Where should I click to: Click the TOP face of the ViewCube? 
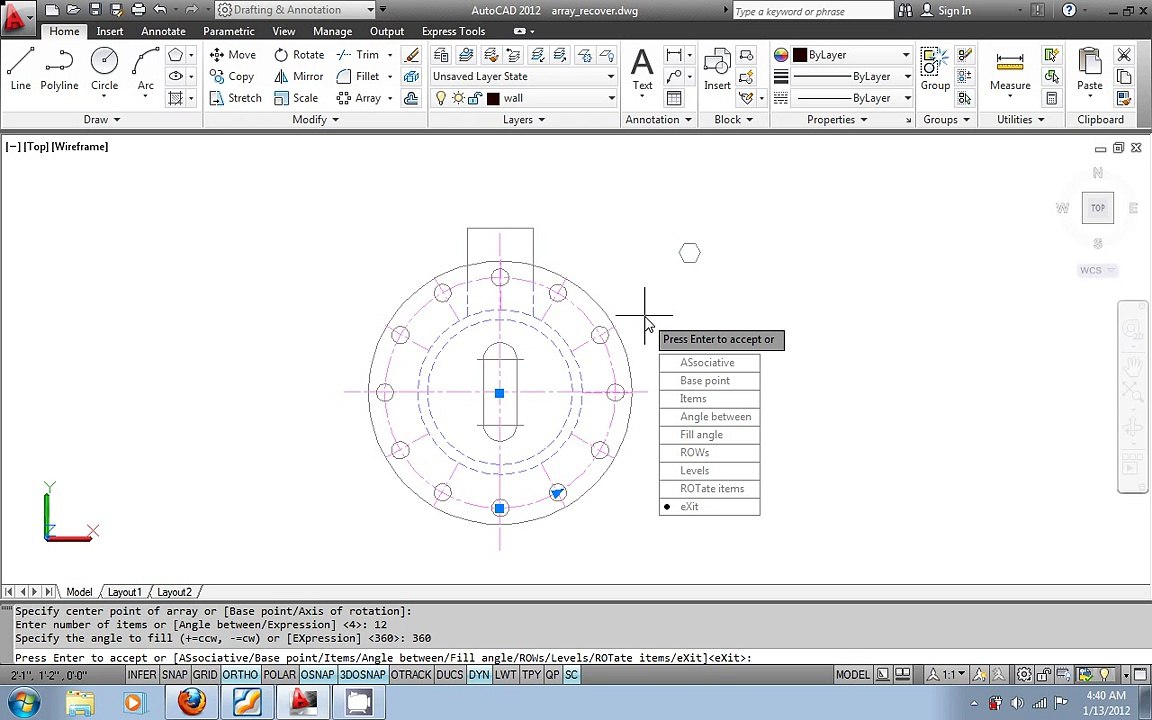point(1098,208)
